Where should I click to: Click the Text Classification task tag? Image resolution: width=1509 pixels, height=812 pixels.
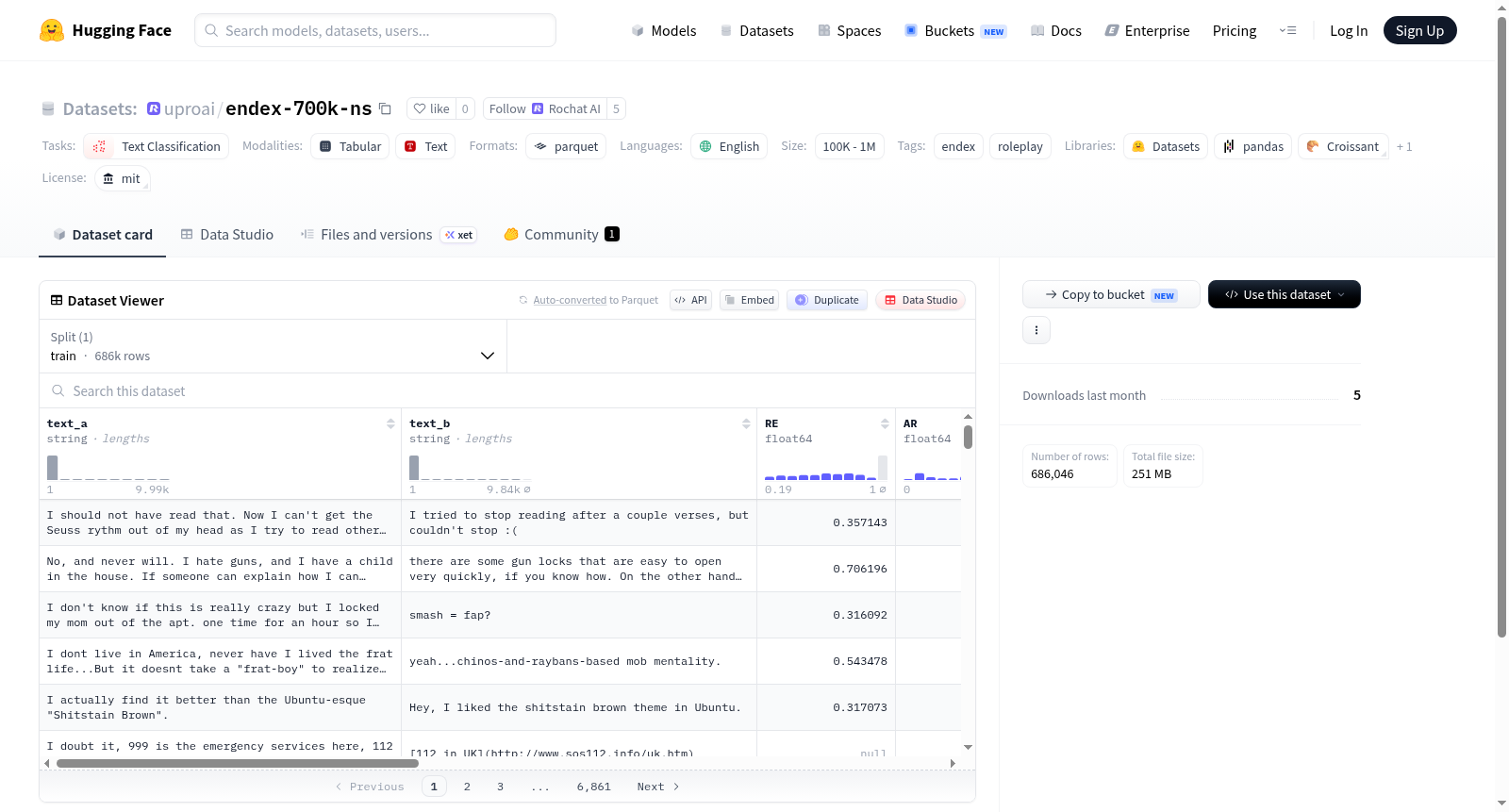coord(157,146)
